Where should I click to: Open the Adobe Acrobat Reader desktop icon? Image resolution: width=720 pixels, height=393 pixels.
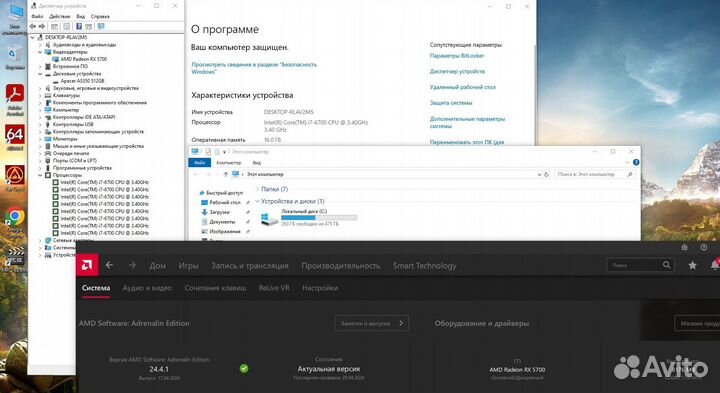pyautogui.click(x=15, y=94)
